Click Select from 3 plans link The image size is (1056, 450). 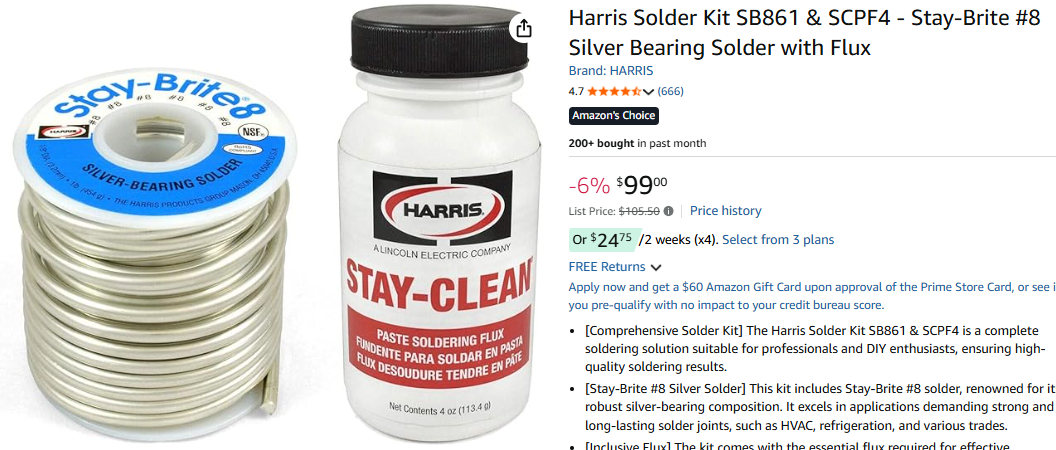click(x=778, y=240)
